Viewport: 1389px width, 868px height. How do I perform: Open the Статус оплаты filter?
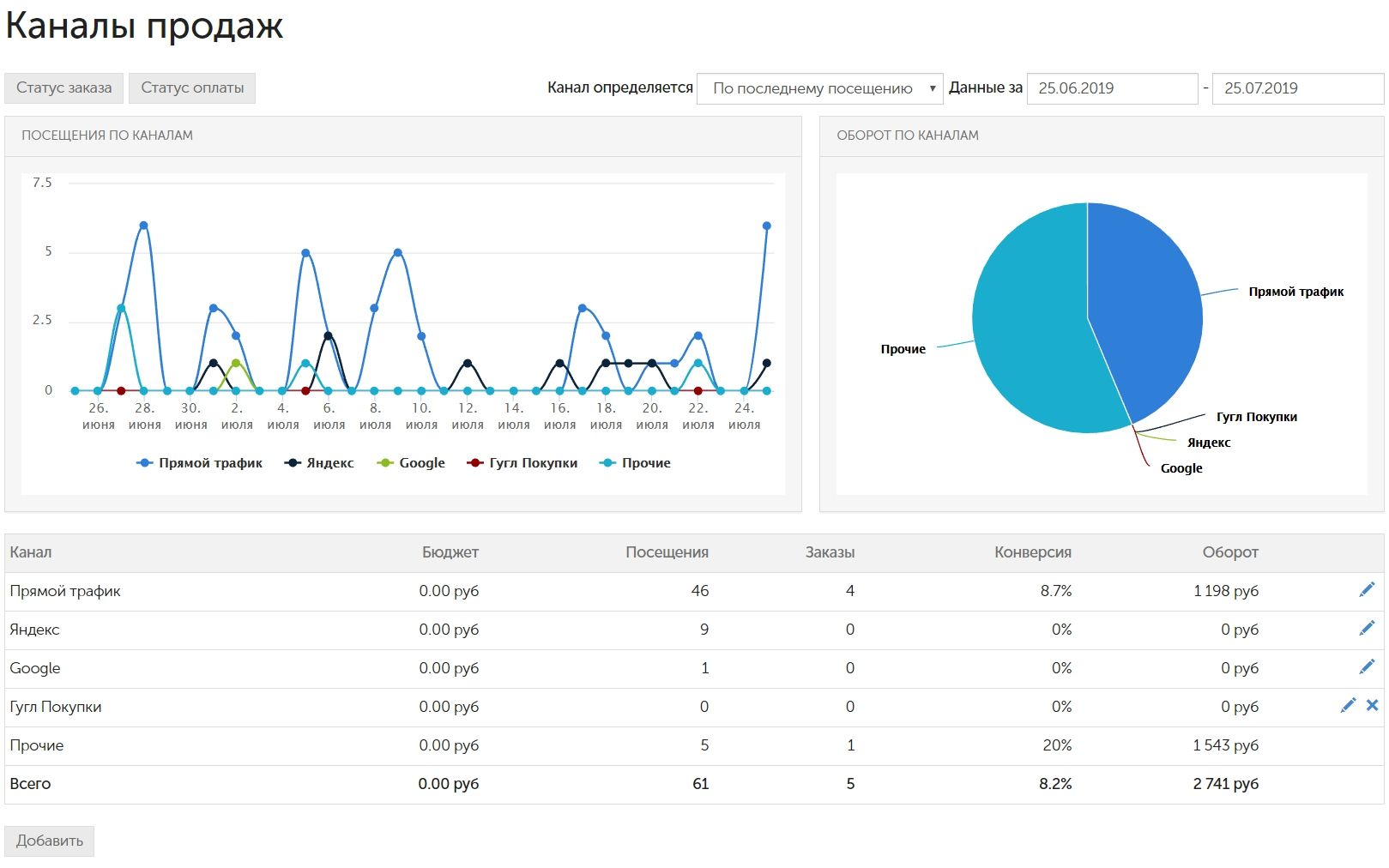192,87
